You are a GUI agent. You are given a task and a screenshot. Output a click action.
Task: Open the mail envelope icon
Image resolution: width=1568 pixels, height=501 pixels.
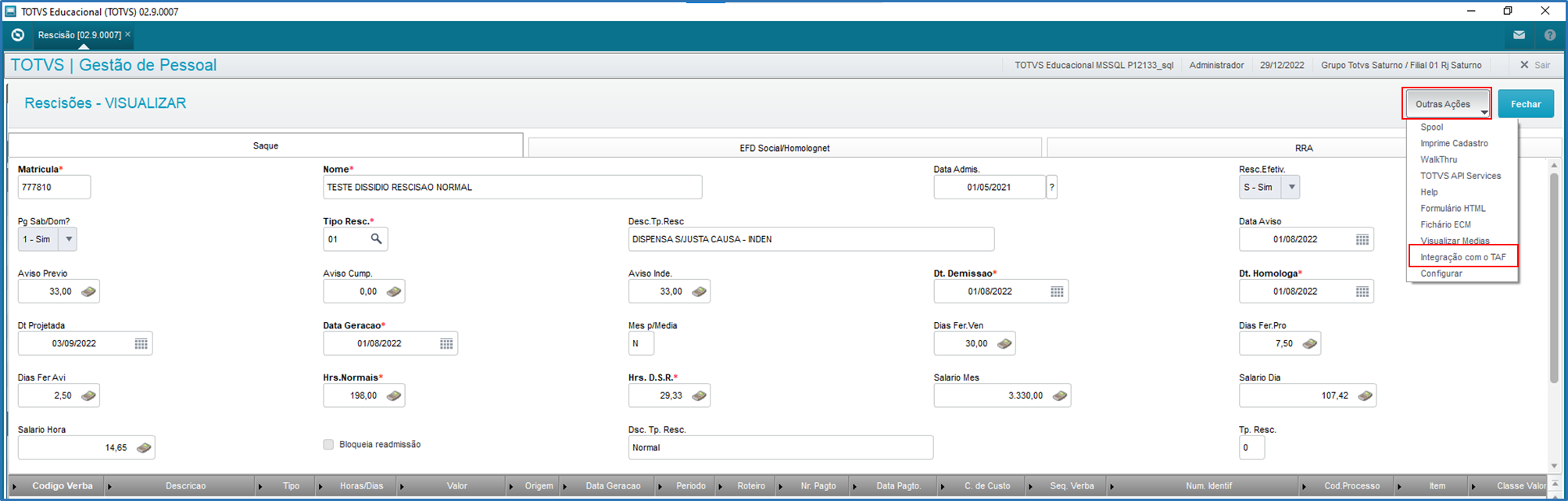tap(1519, 35)
